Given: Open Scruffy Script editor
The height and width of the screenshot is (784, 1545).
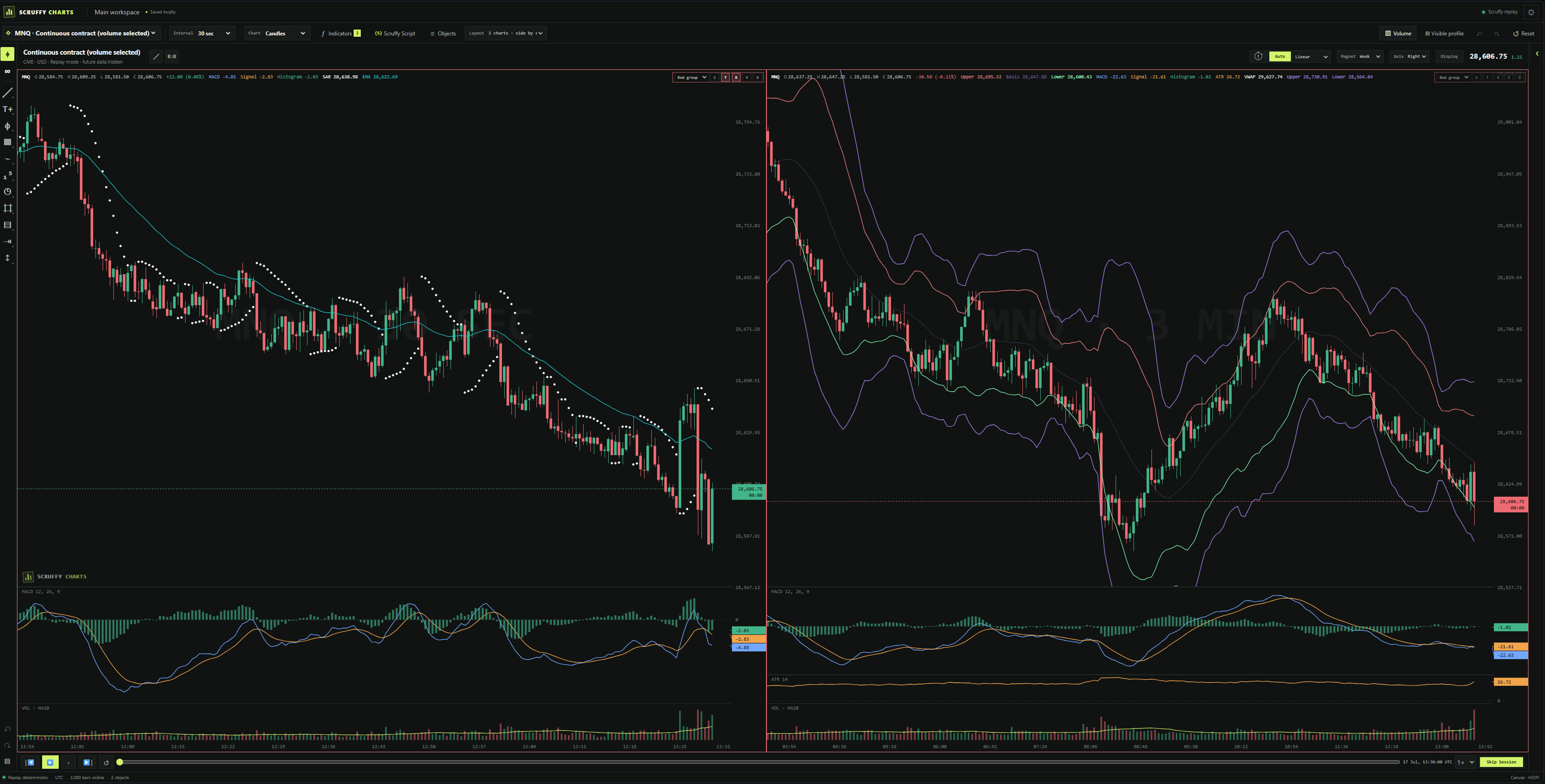Looking at the screenshot, I should coord(394,34).
